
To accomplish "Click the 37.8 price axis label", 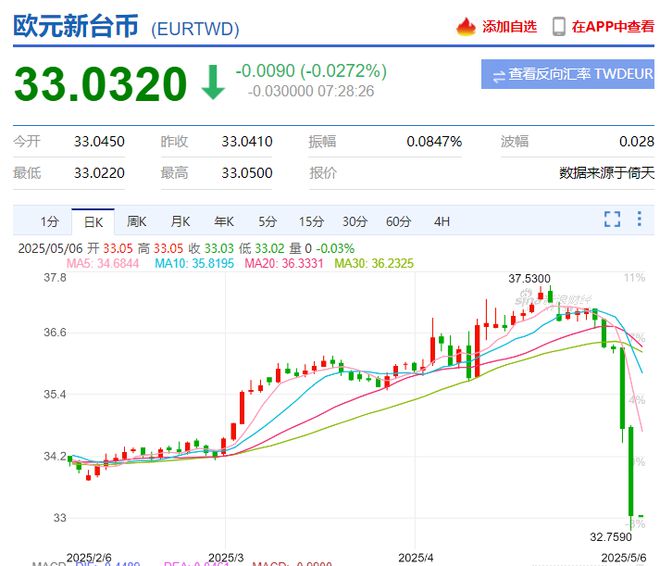I will pos(55,278).
